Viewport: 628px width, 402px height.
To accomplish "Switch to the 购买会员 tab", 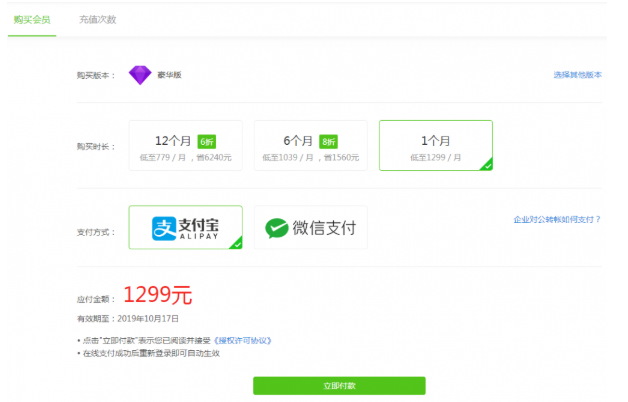I will (x=32, y=19).
